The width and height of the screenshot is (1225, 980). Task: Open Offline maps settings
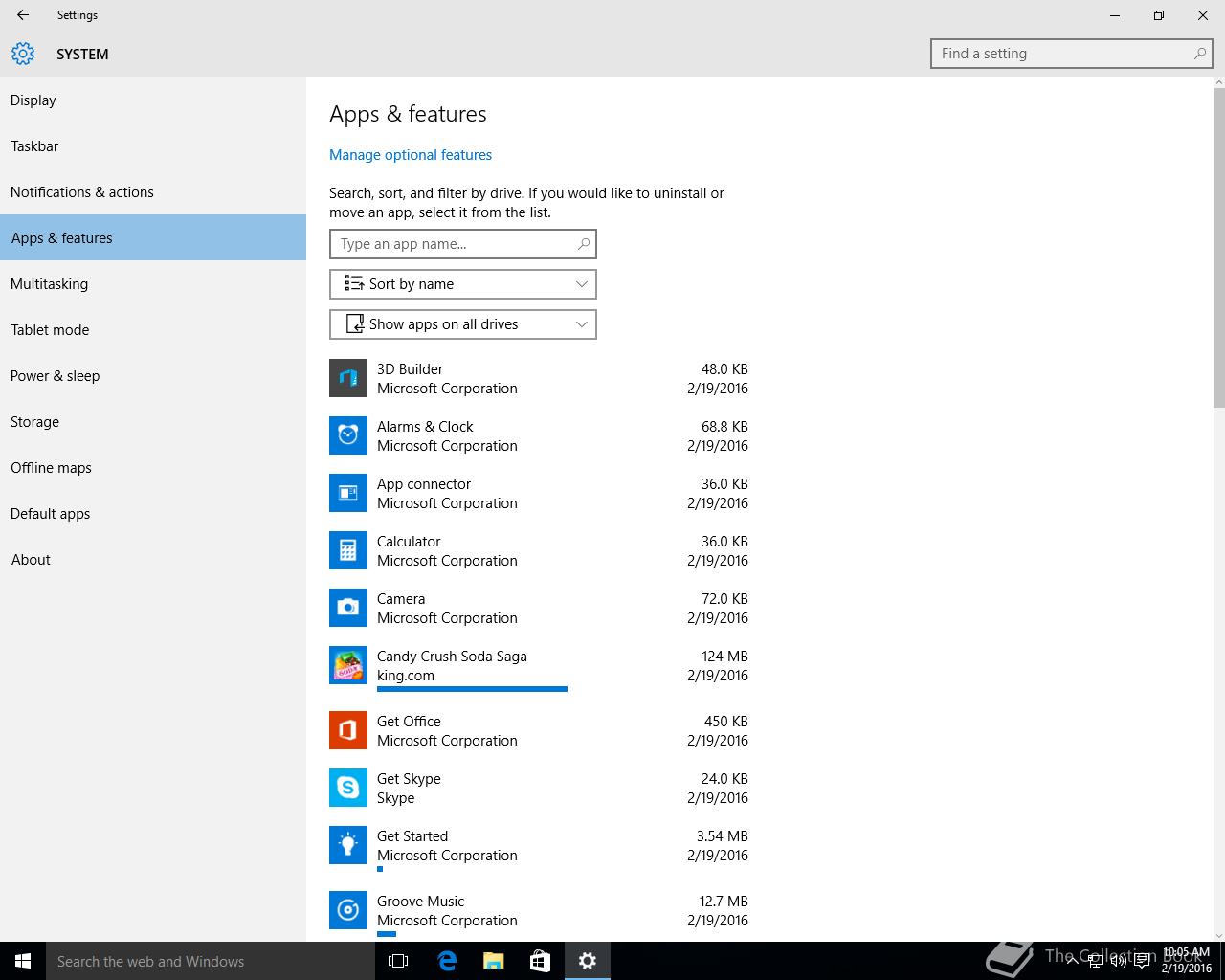(153, 468)
